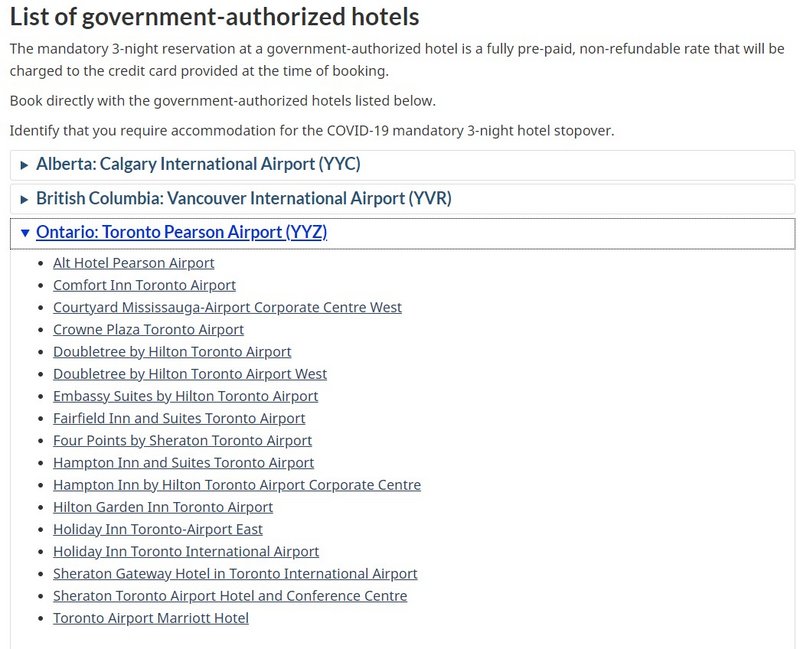Select Doubletree by Hilton Toronto Airport
Screen dimensions: 800x649
pos(172,352)
